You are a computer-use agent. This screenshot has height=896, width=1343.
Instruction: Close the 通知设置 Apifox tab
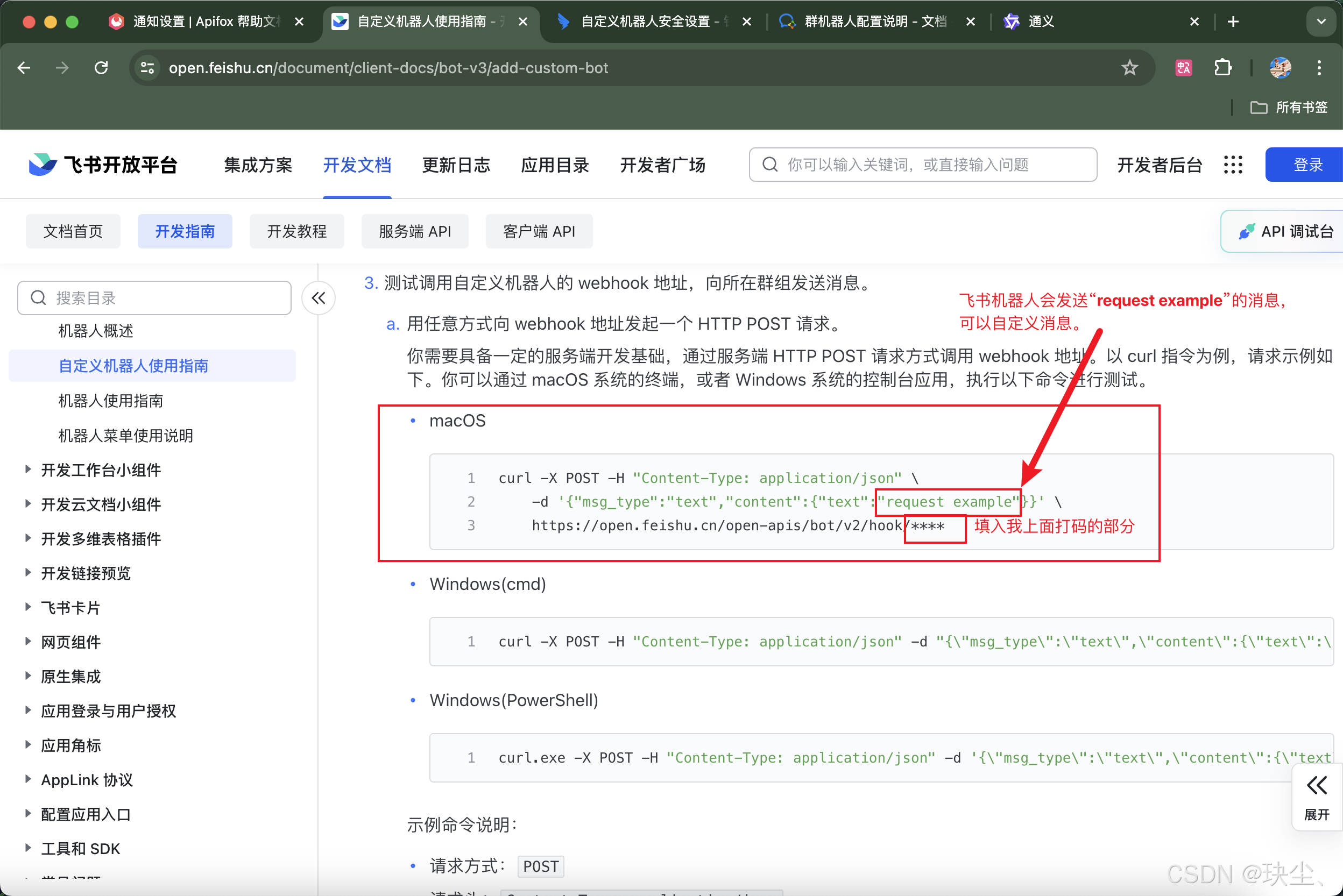pyautogui.click(x=299, y=22)
